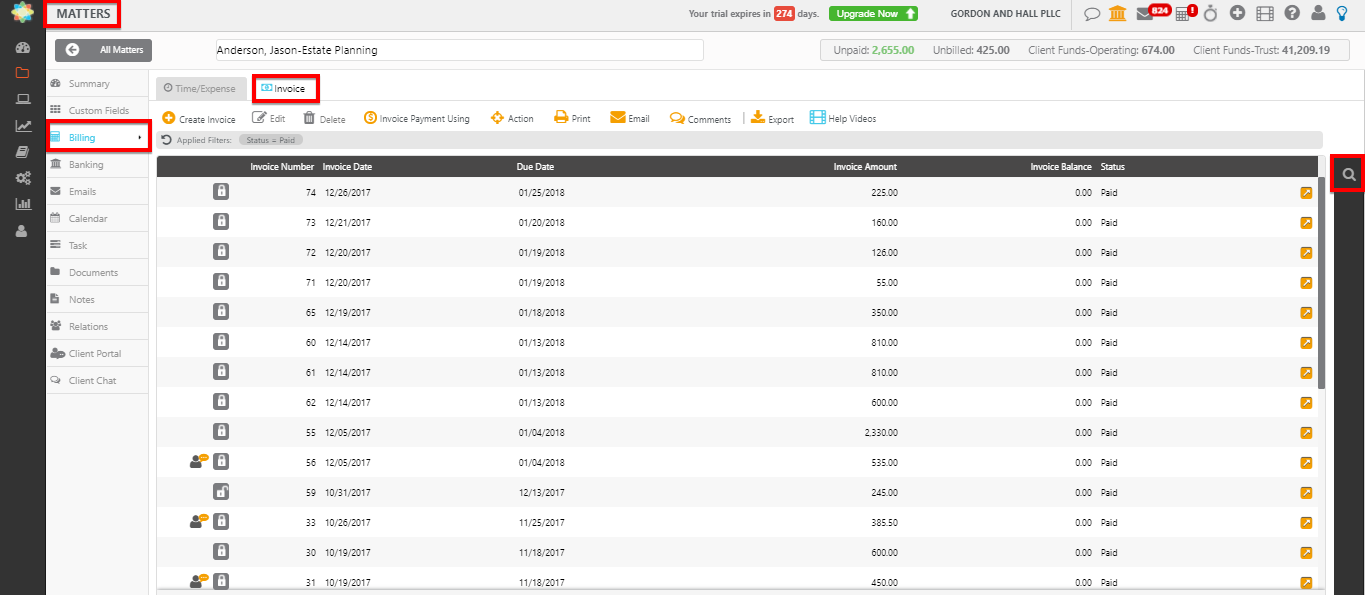Open Banking in the matter sidebar

point(97,165)
